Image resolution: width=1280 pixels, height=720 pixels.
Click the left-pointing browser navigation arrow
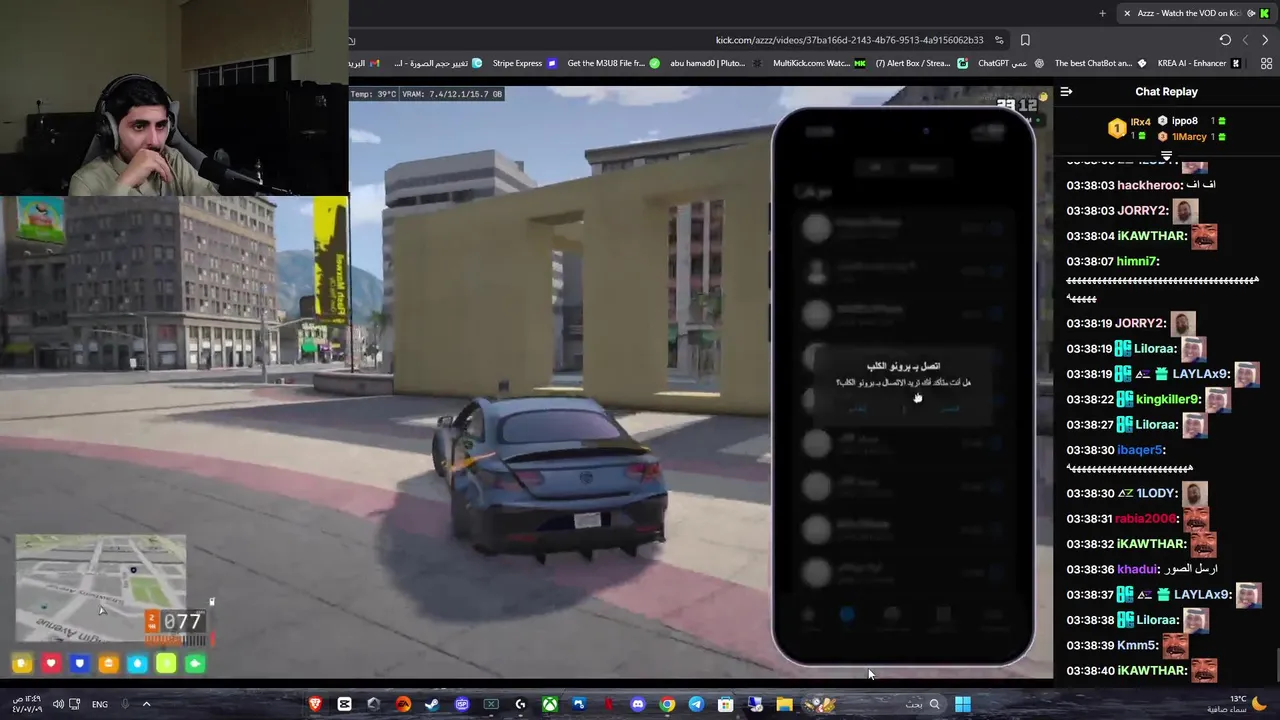click(x=1245, y=40)
